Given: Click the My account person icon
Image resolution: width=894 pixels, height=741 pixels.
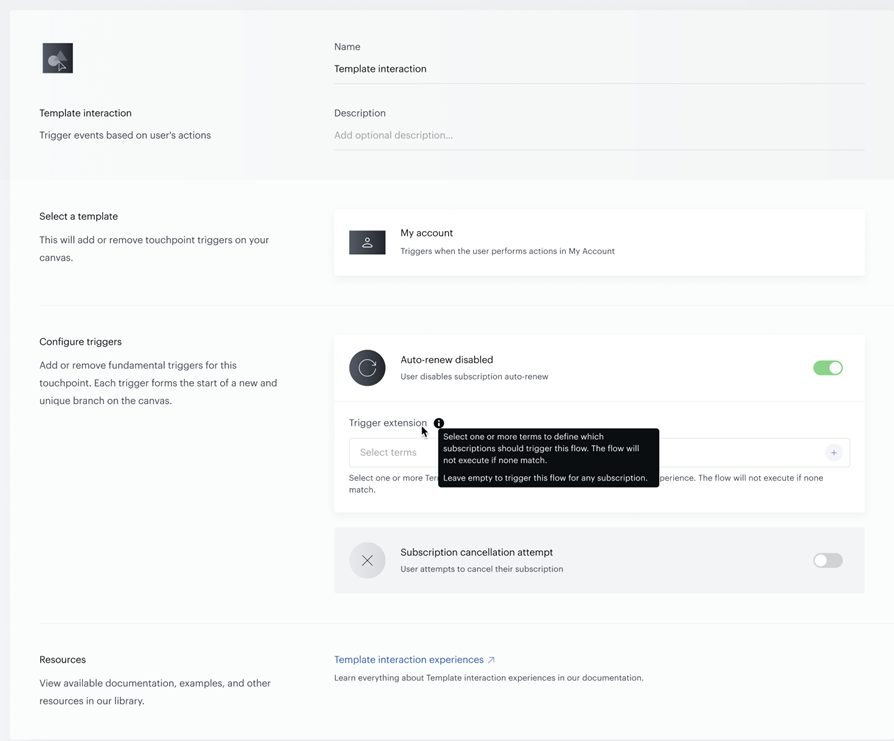Looking at the screenshot, I should click(x=367, y=242).
